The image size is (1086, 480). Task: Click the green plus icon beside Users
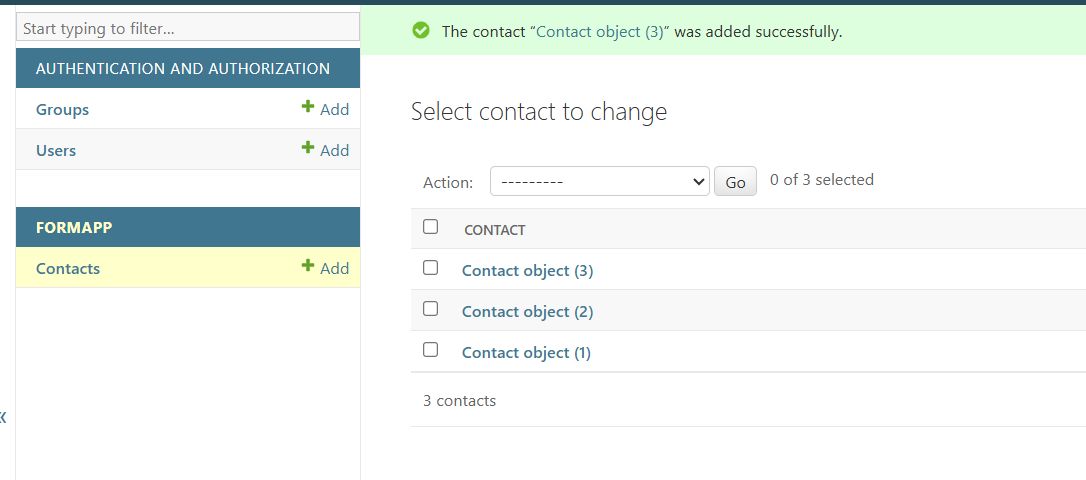tap(308, 148)
